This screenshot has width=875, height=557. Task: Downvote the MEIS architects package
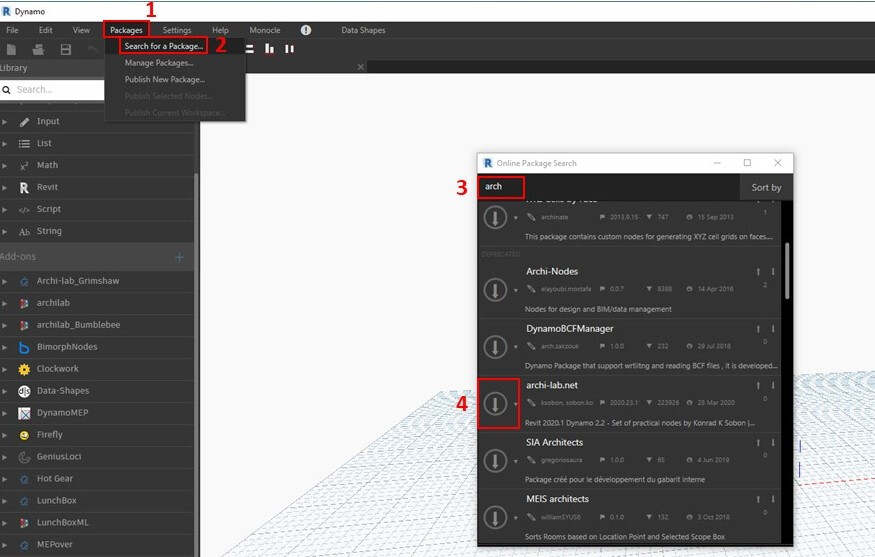coord(773,499)
